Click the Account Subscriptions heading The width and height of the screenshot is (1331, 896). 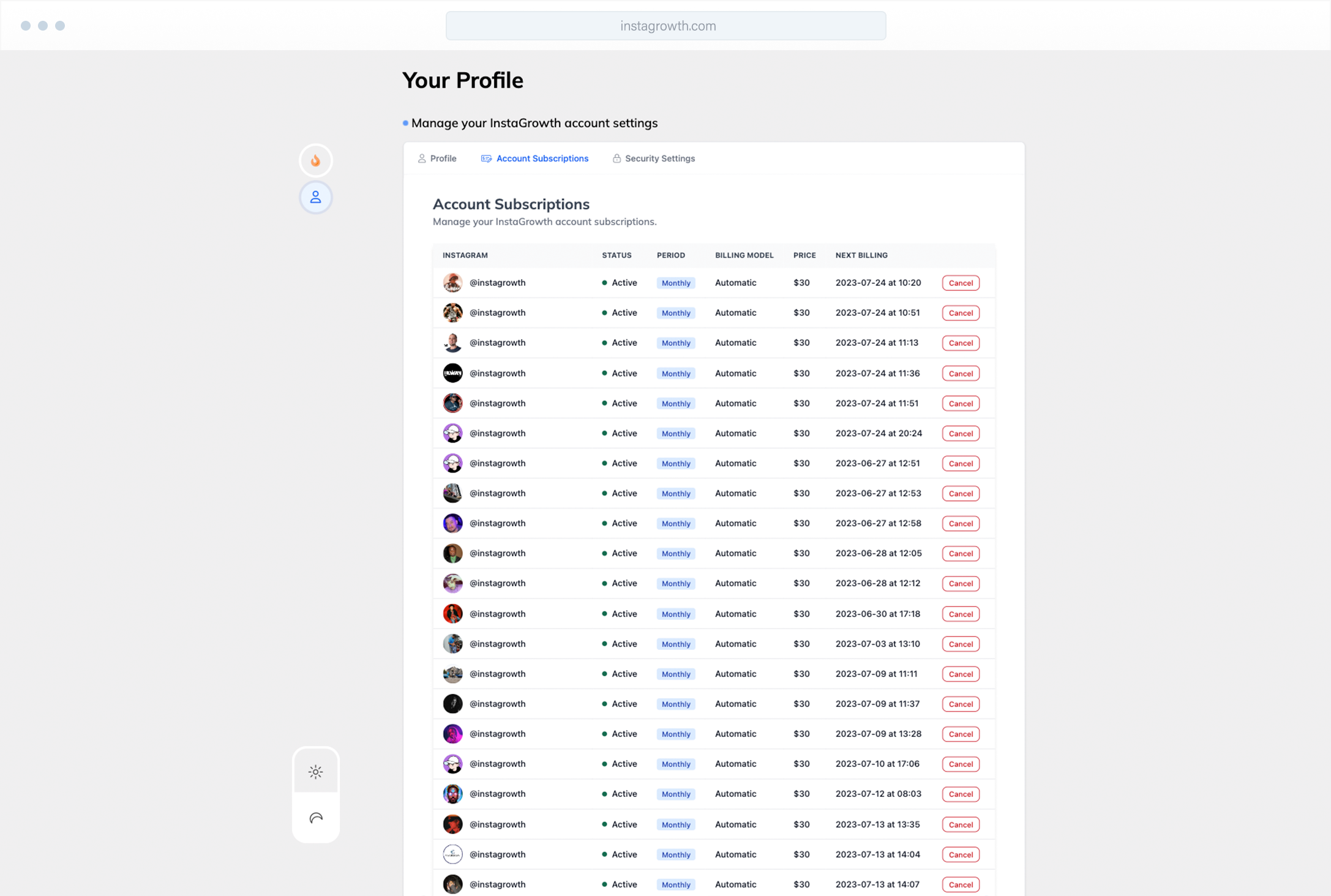pyautogui.click(x=511, y=204)
